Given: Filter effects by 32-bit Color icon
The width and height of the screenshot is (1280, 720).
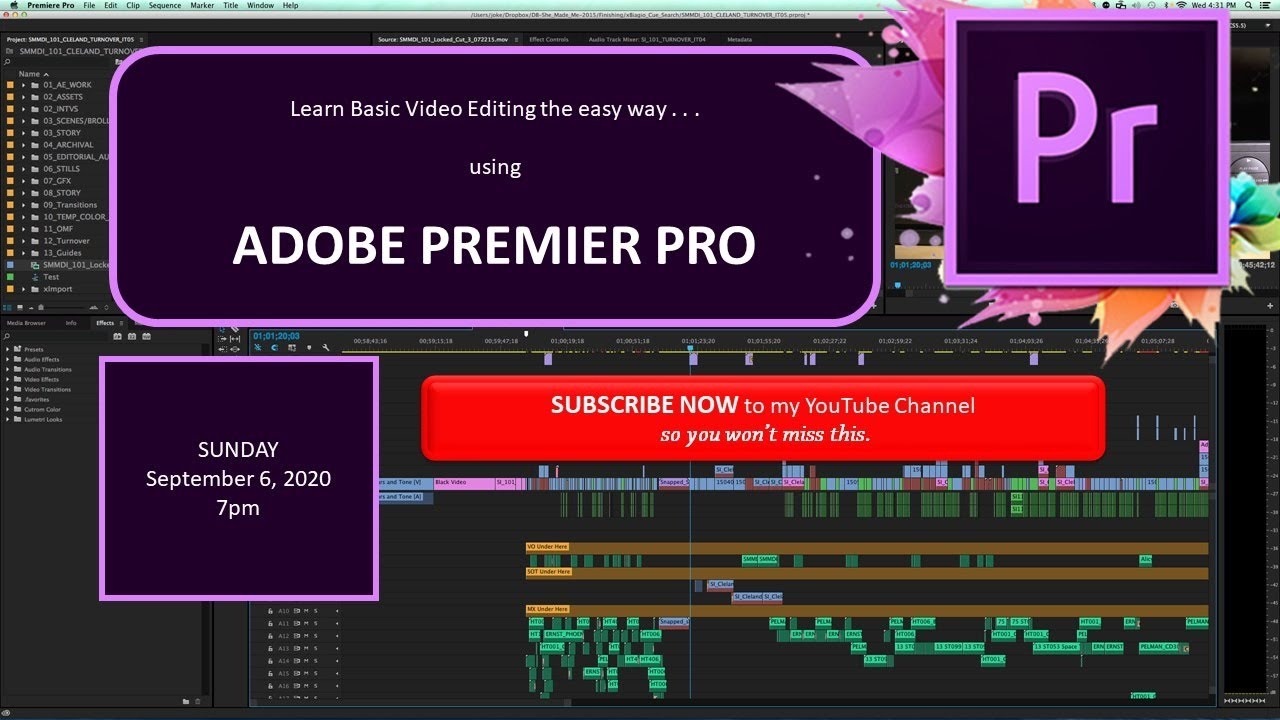Looking at the screenshot, I should pyautogui.click(x=132, y=336).
